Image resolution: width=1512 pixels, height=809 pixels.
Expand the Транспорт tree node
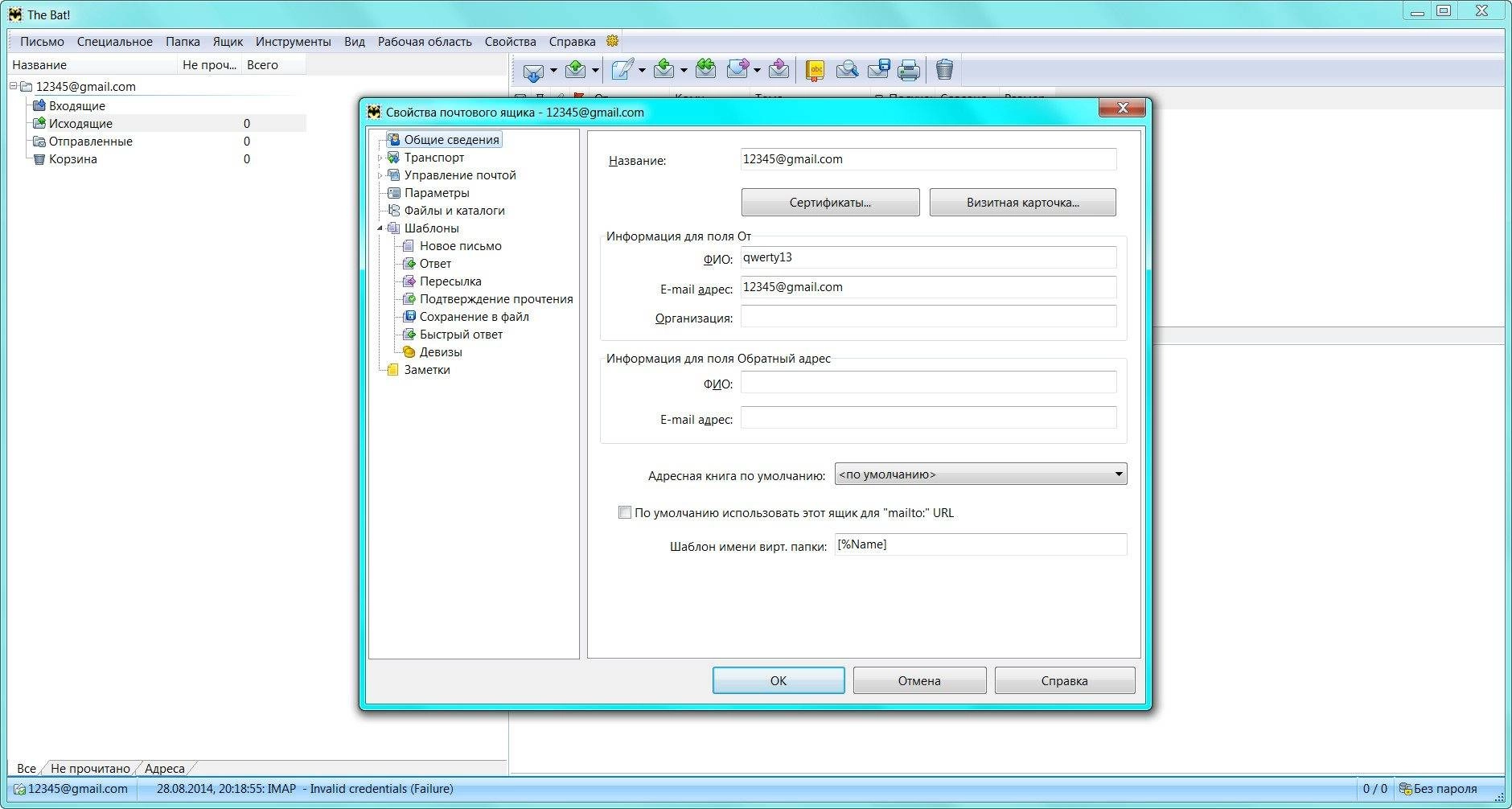pos(380,158)
